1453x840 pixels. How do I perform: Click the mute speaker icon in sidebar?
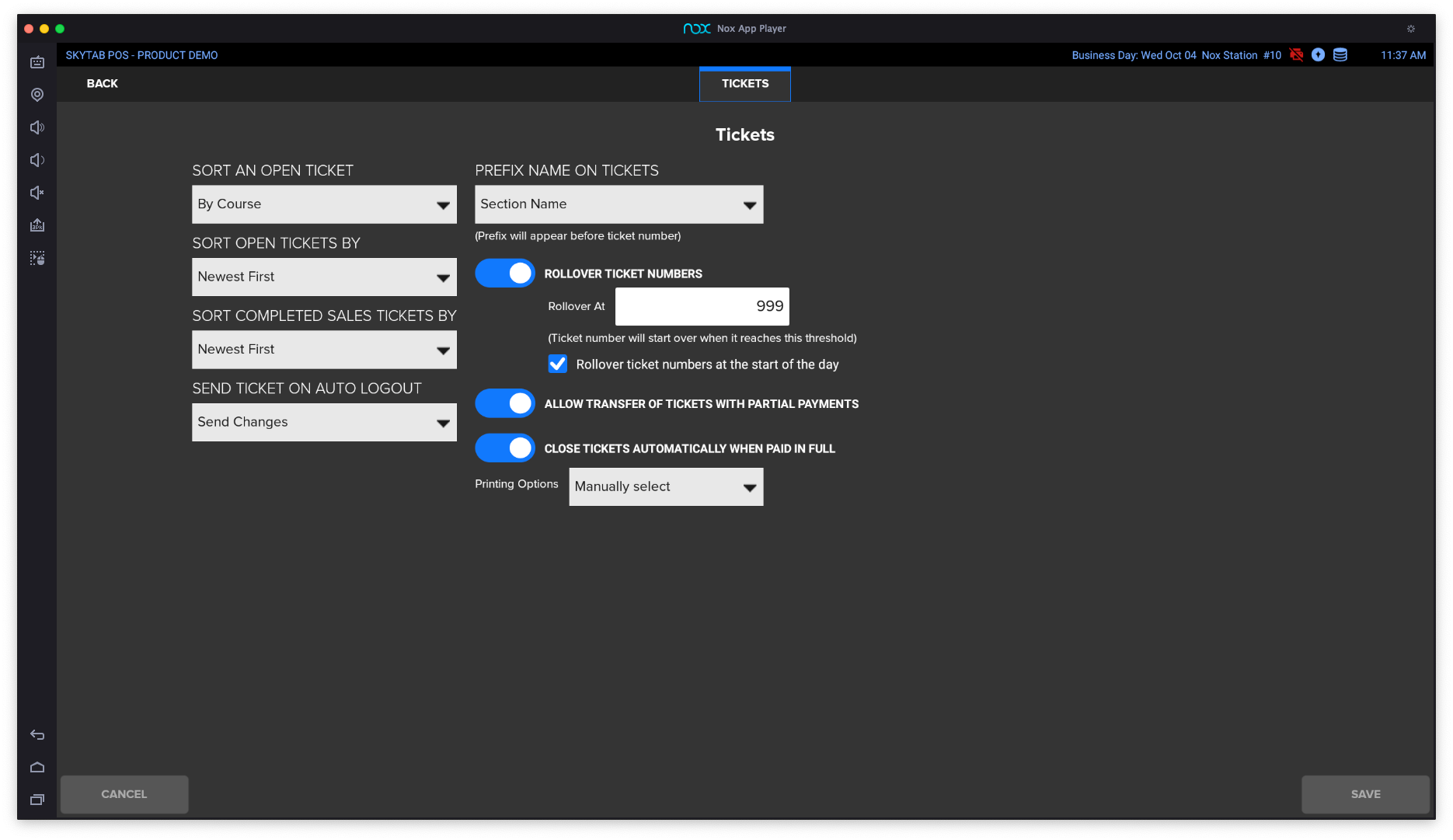point(37,193)
